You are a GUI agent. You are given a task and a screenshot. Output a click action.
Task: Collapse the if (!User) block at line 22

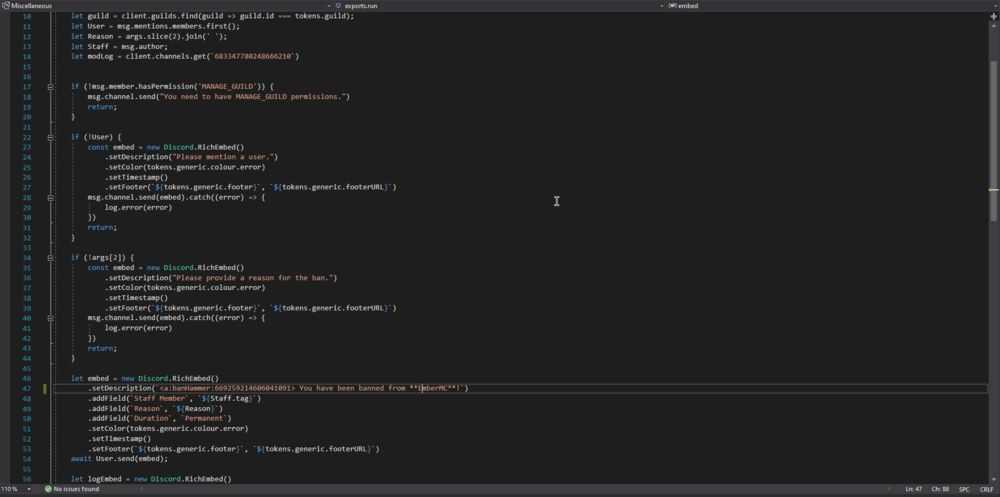50,137
